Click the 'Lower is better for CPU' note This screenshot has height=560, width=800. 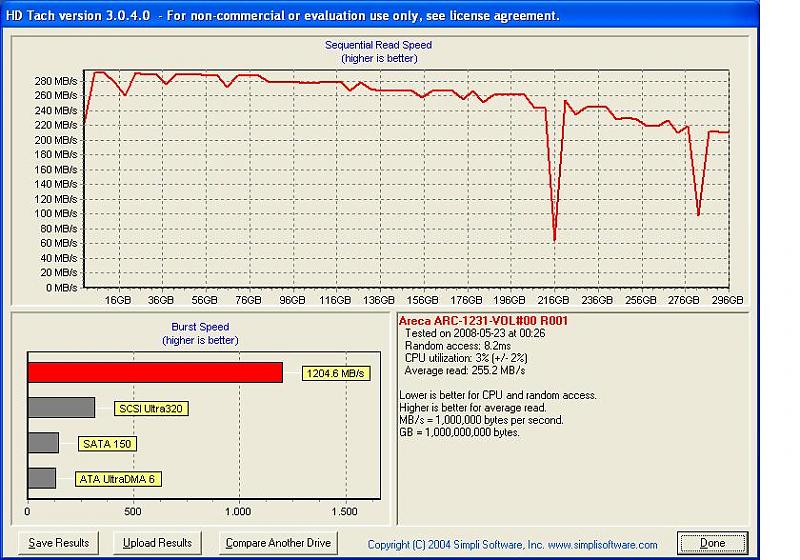[497, 395]
